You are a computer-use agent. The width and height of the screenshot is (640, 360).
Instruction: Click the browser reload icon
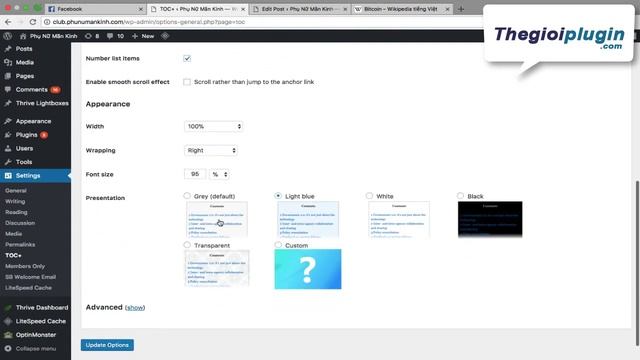tap(33, 22)
